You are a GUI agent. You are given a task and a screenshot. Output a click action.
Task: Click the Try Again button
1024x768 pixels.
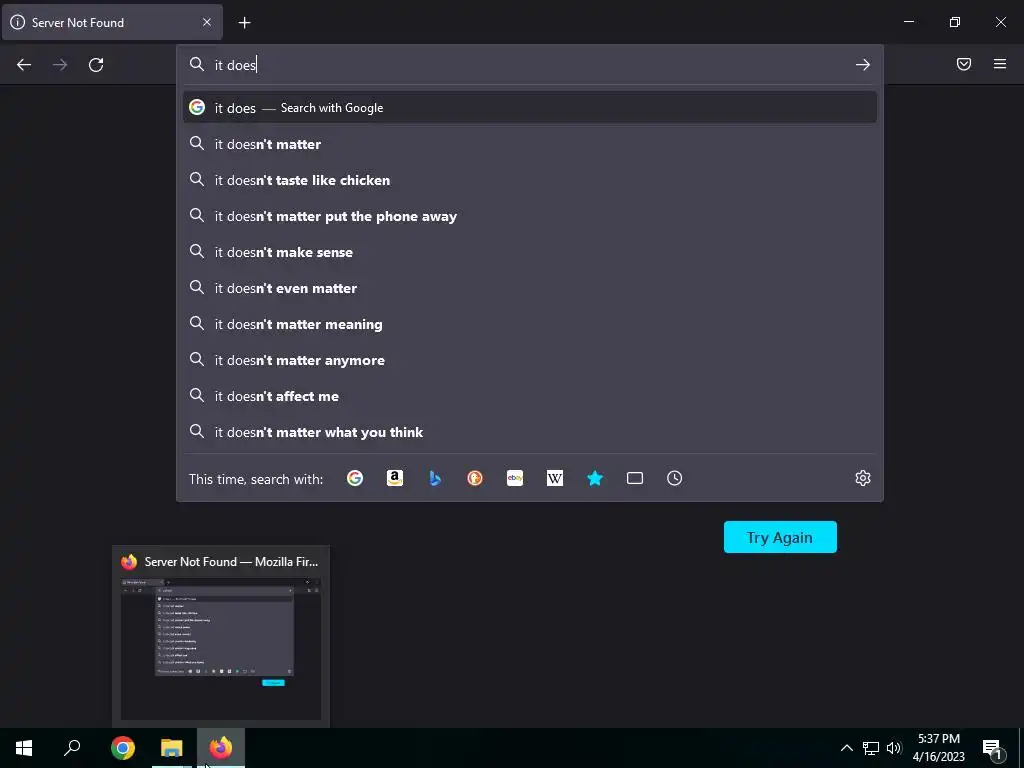pos(780,537)
